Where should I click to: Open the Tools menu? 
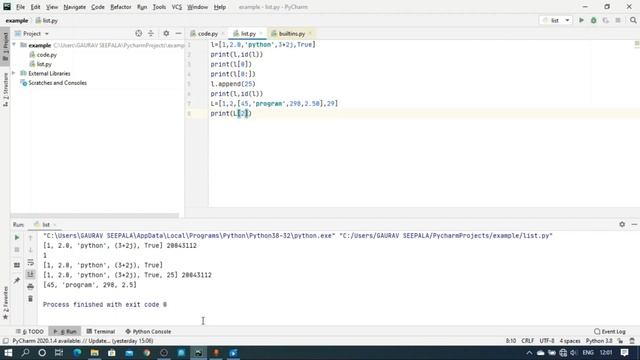click(159, 7)
